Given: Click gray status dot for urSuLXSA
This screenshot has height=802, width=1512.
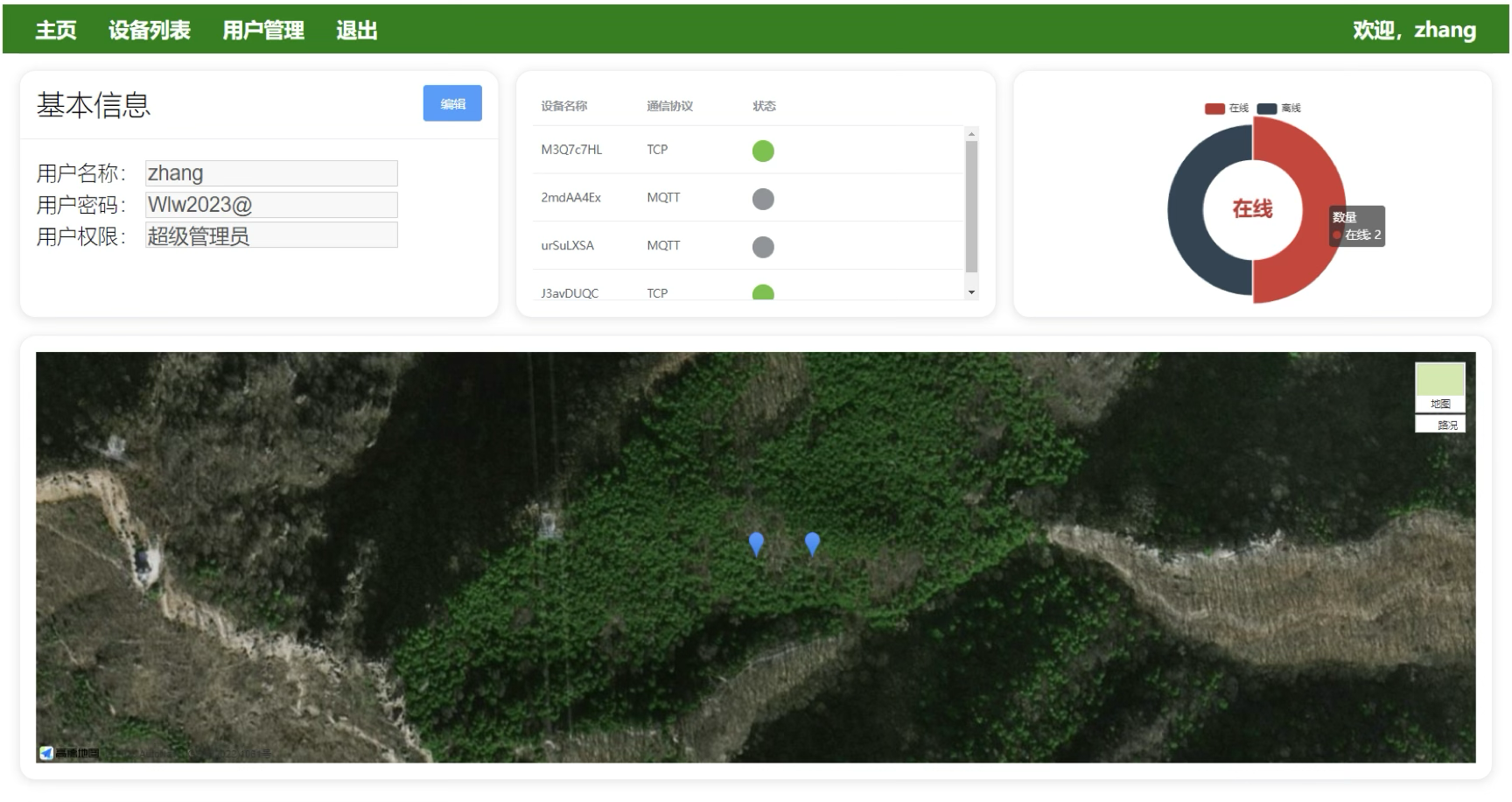Looking at the screenshot, I should pyautogui.click(x=763, y=247).
